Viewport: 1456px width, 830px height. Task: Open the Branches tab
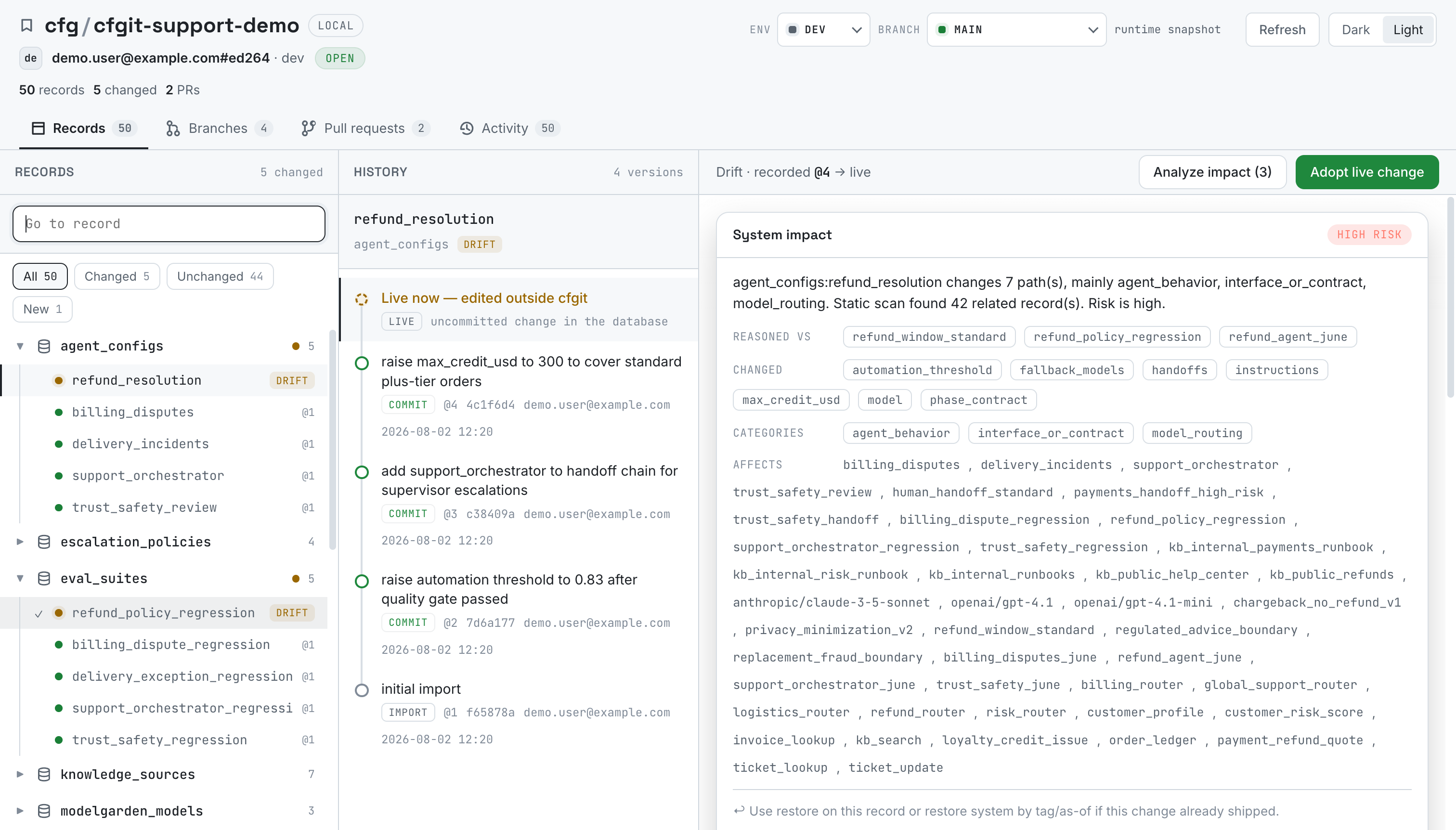[219, 128]
